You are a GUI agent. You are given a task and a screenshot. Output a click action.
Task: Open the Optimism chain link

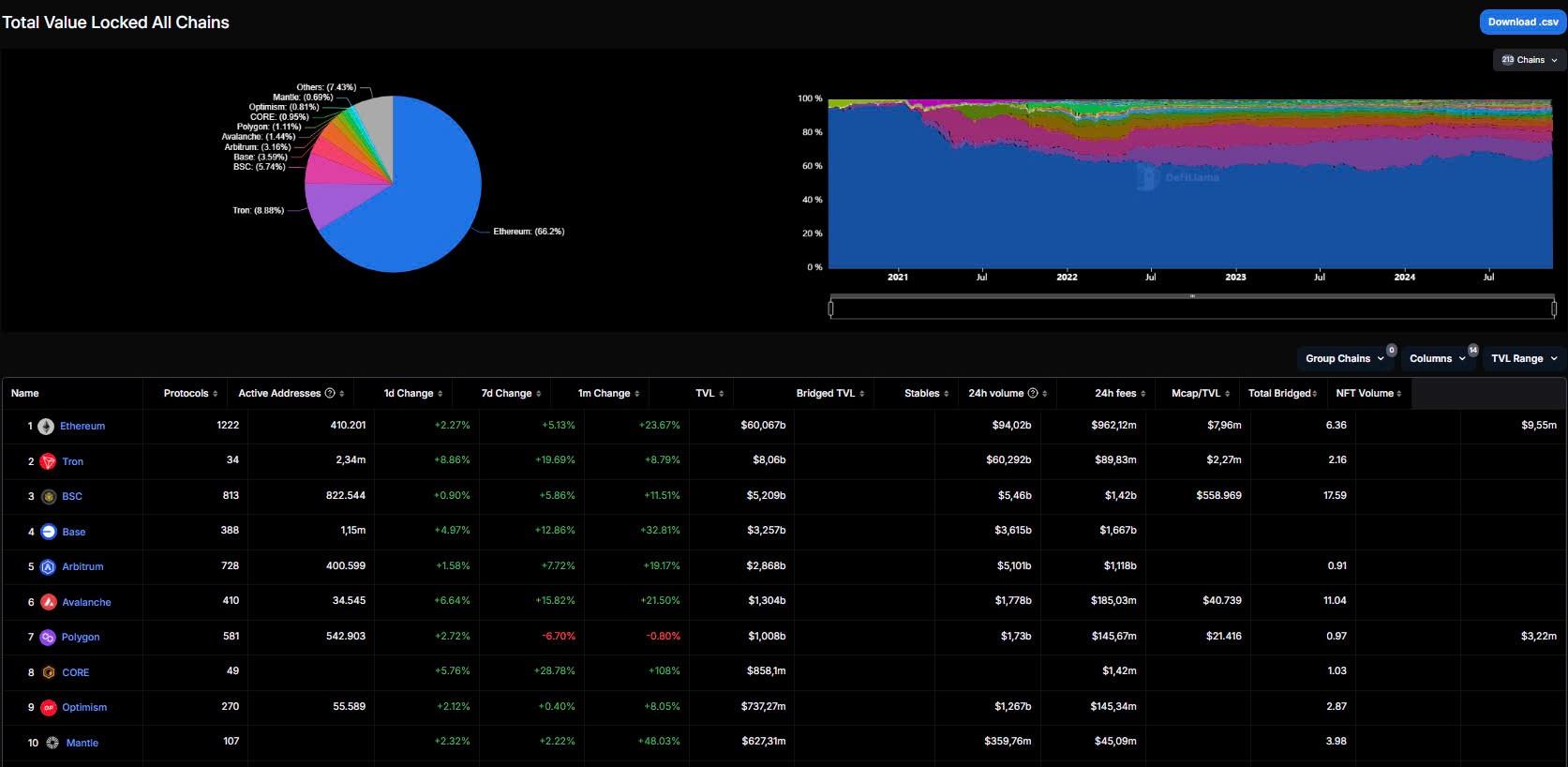point(84,708)
